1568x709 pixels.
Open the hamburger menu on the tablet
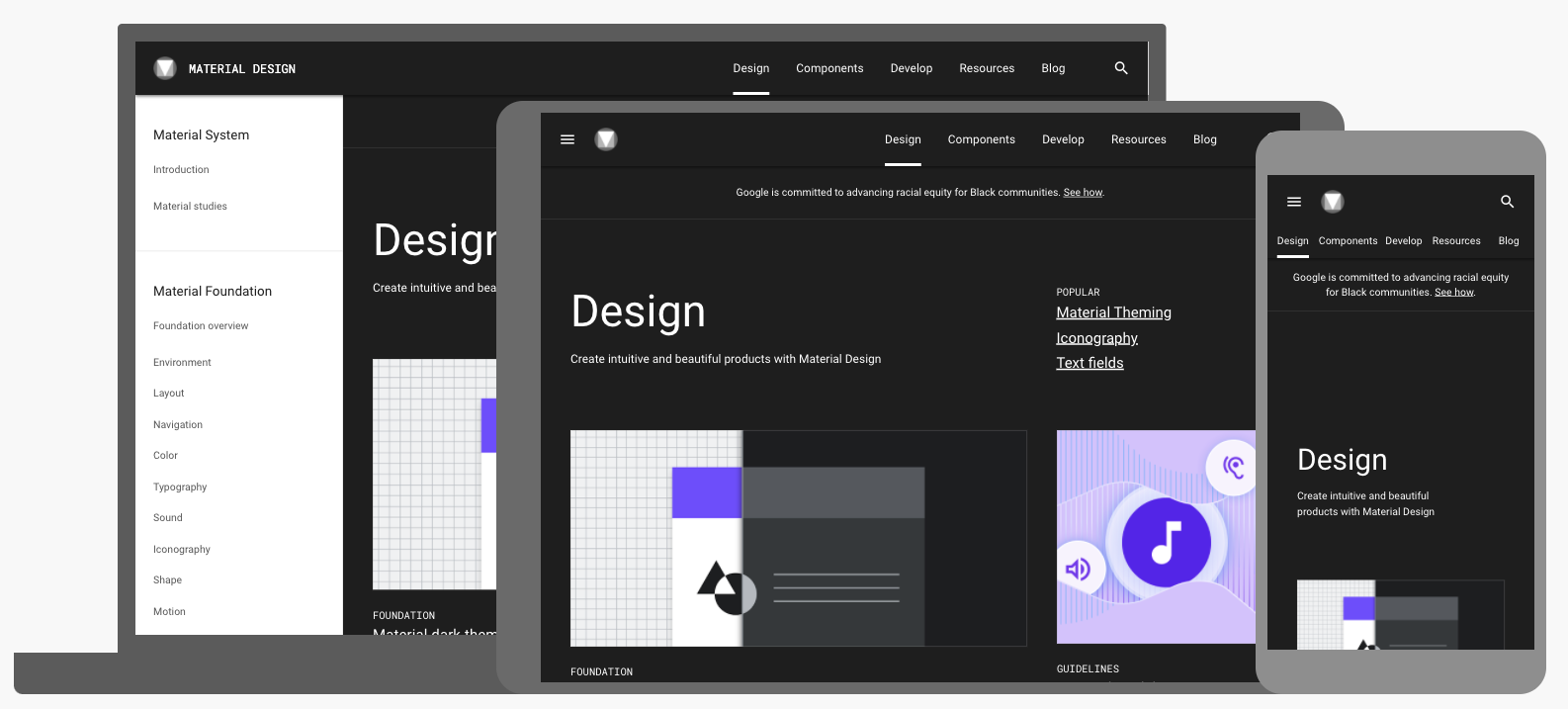(567, 139)
